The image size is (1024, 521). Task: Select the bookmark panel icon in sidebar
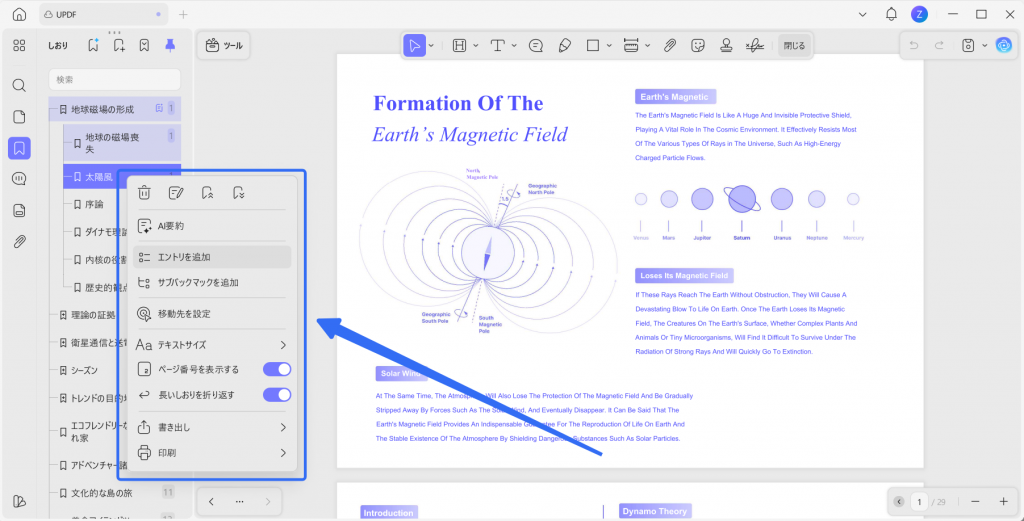(20, 148)
